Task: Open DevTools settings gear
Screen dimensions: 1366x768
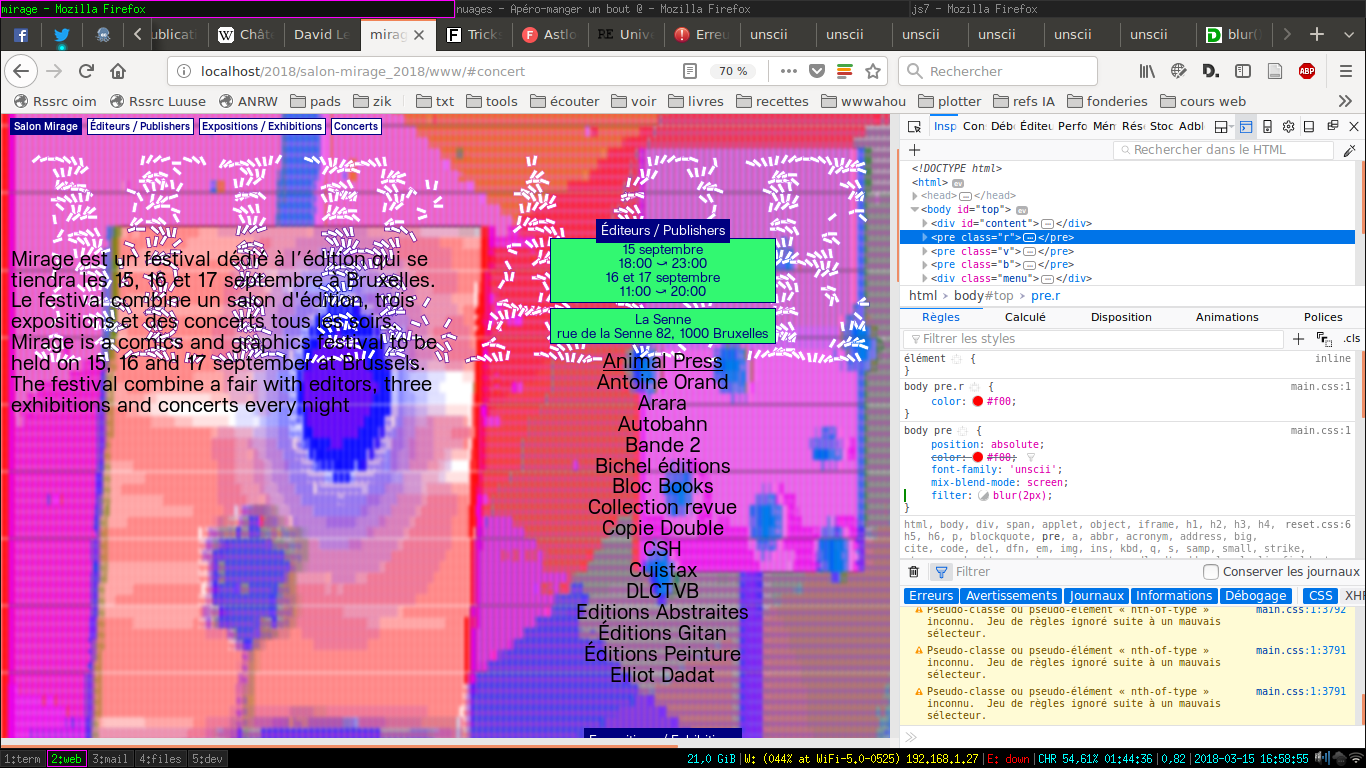Action: [1289, 126]
